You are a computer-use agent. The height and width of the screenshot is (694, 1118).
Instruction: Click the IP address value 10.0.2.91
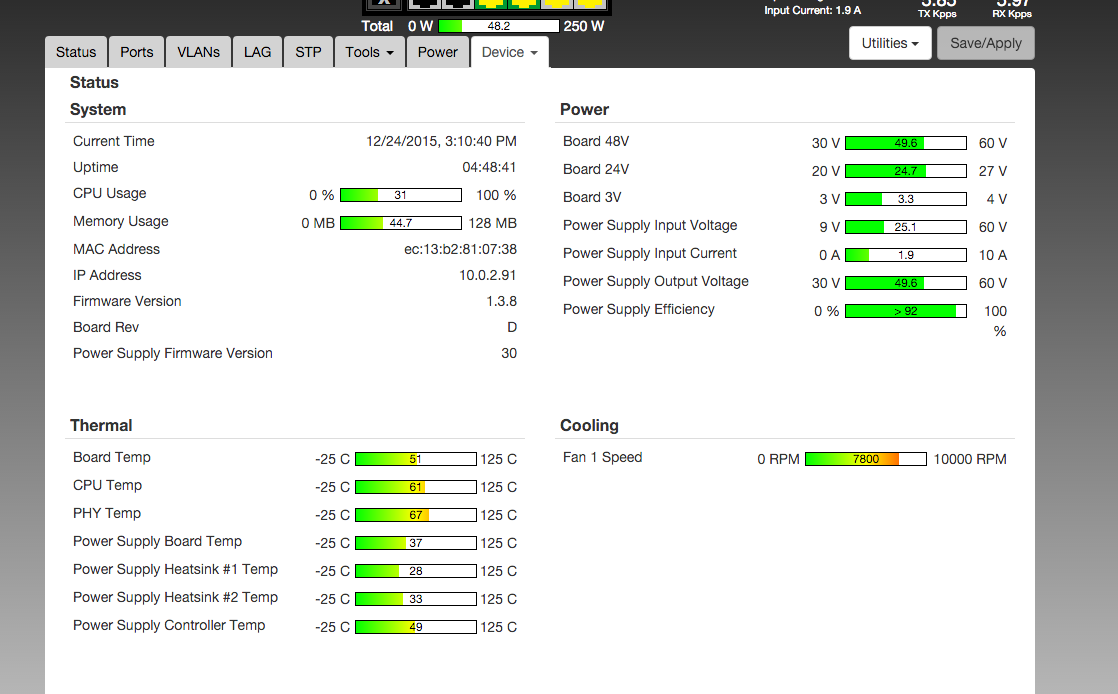(488, 275)
